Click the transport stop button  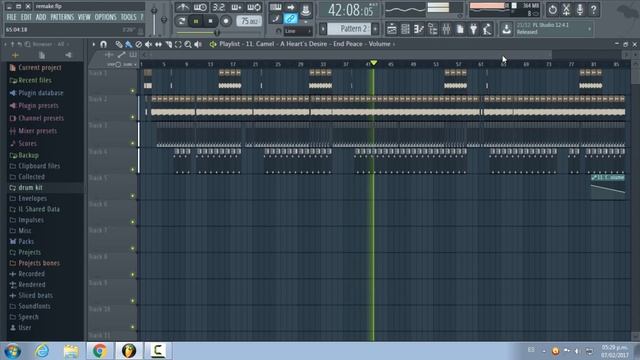tap(211, 21)
